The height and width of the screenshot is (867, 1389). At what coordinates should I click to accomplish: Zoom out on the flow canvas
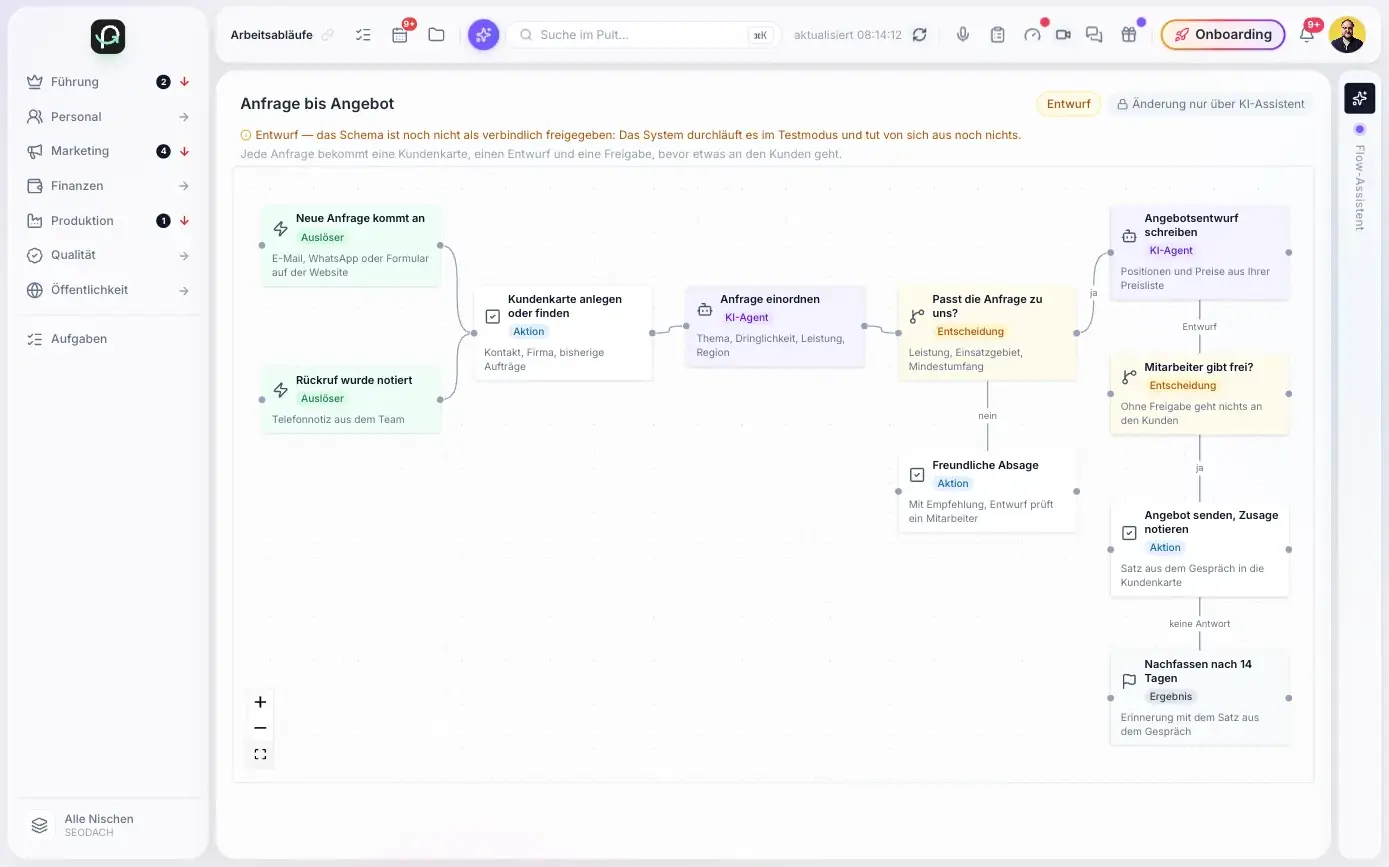coord(260,728)
